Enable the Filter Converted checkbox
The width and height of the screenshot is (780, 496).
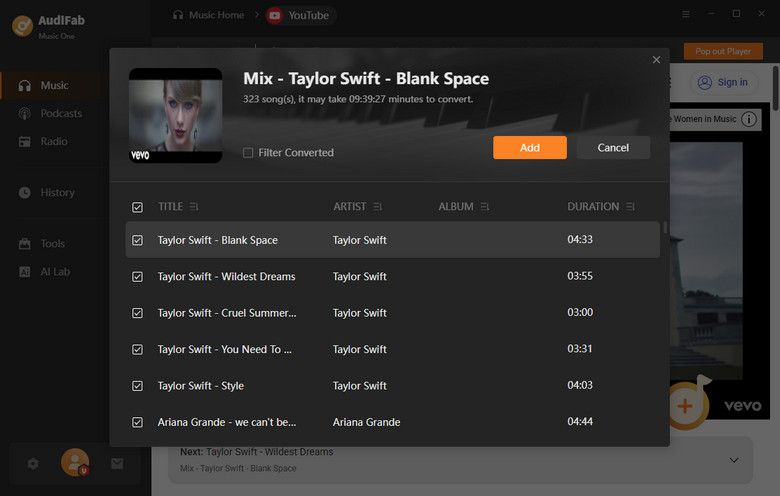pyautogui.click(x=248, y=153)
